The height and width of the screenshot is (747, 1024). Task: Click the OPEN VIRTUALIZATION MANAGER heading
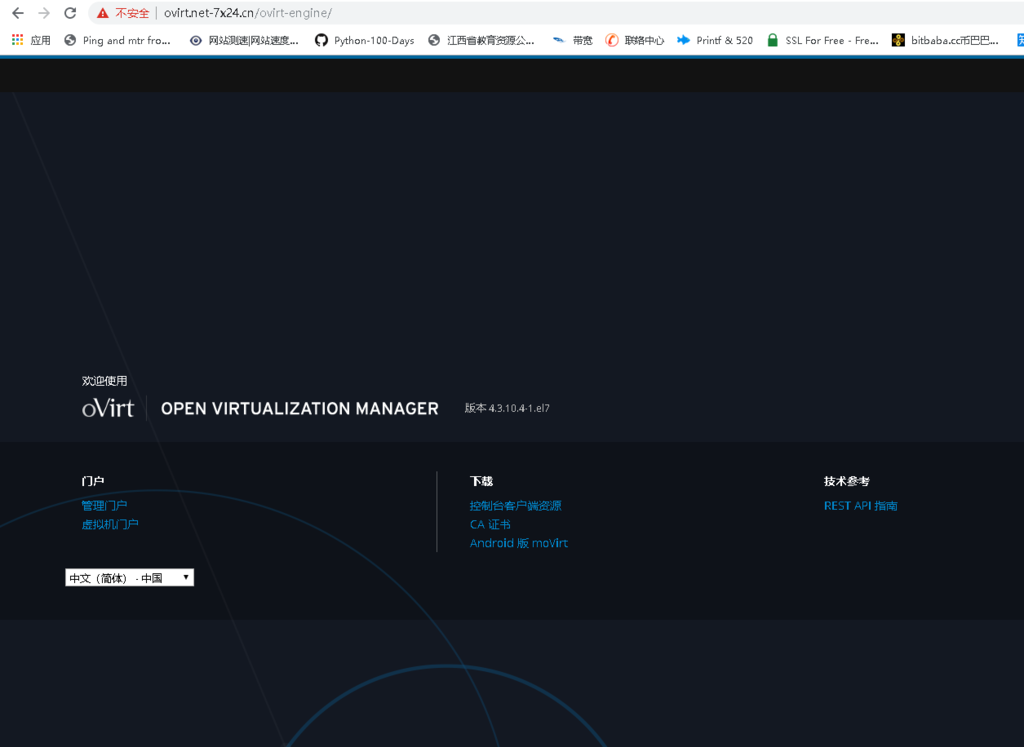[300, 409]
